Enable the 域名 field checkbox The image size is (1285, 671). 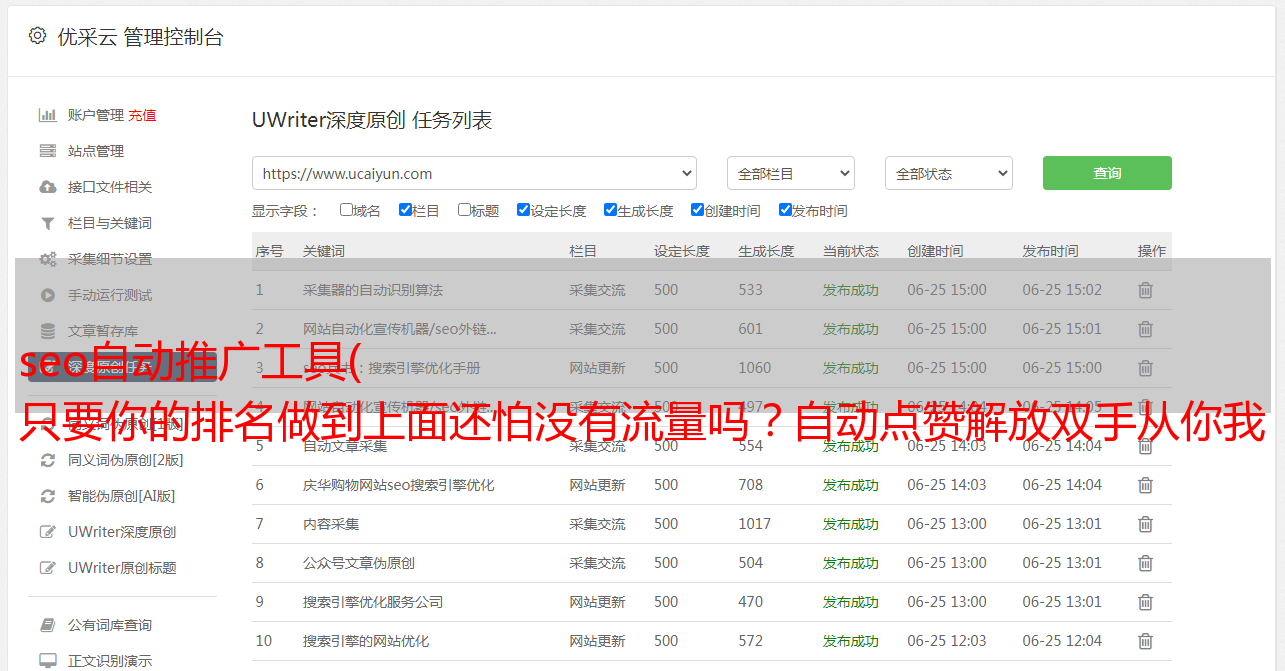tap(346, 210)
